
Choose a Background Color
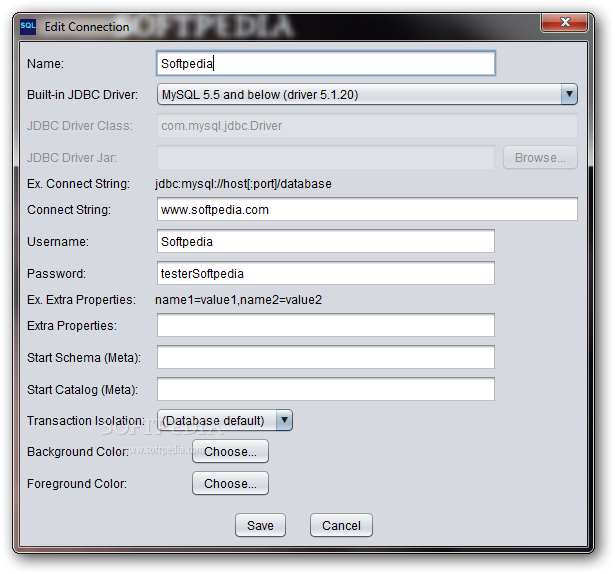230,451
